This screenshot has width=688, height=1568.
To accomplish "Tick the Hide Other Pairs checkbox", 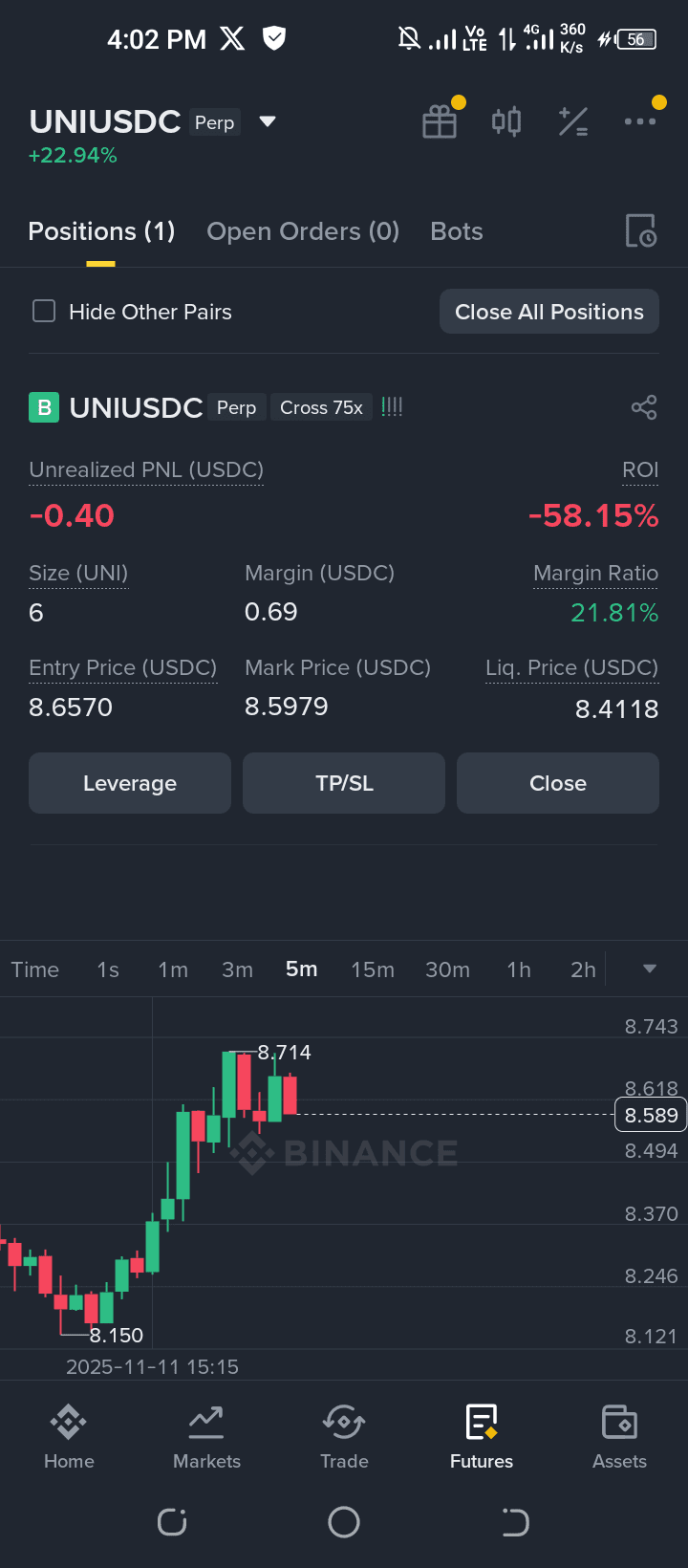I will [44, 312].
